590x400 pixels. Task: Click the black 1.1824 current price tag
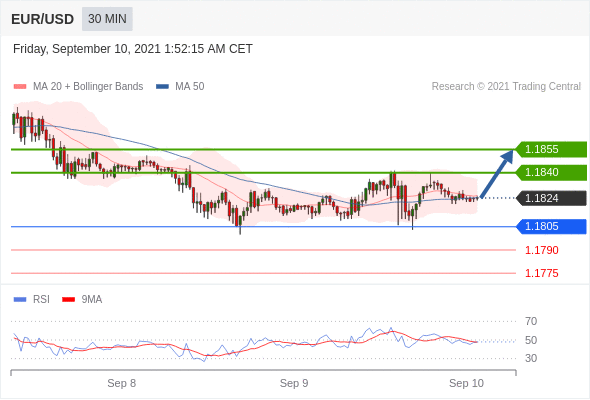click(x=551, y=198)
